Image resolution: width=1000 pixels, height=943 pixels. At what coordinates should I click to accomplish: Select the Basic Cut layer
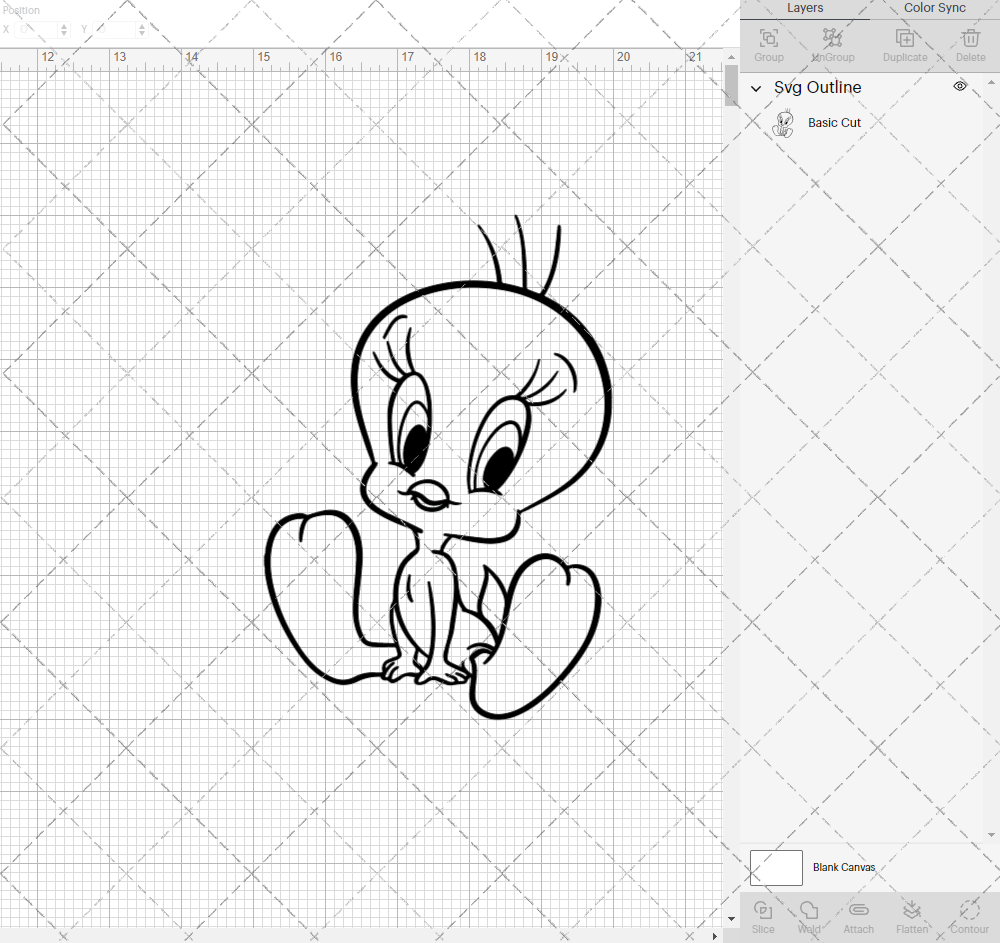point(834,122)
